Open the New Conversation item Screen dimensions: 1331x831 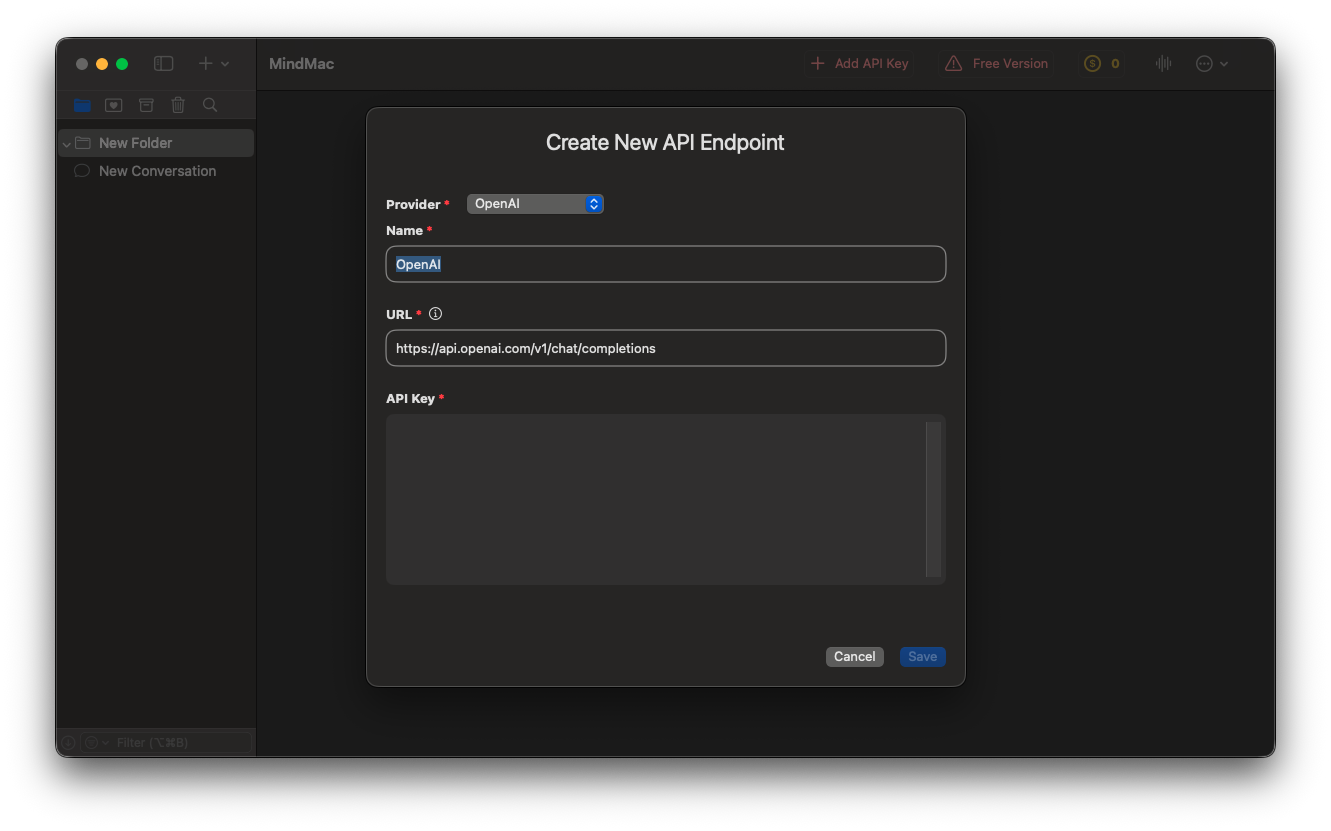[156, 171]
